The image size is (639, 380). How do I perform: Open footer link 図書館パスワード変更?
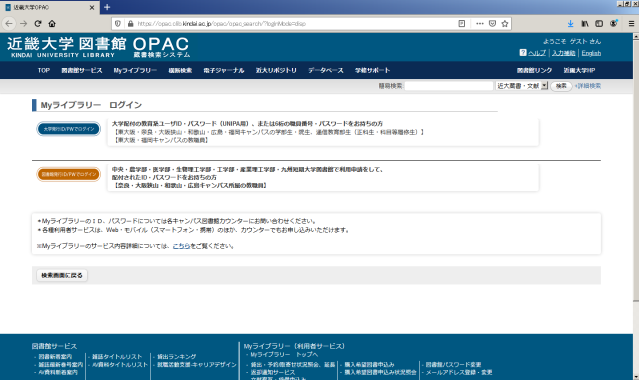coord(453,365)
